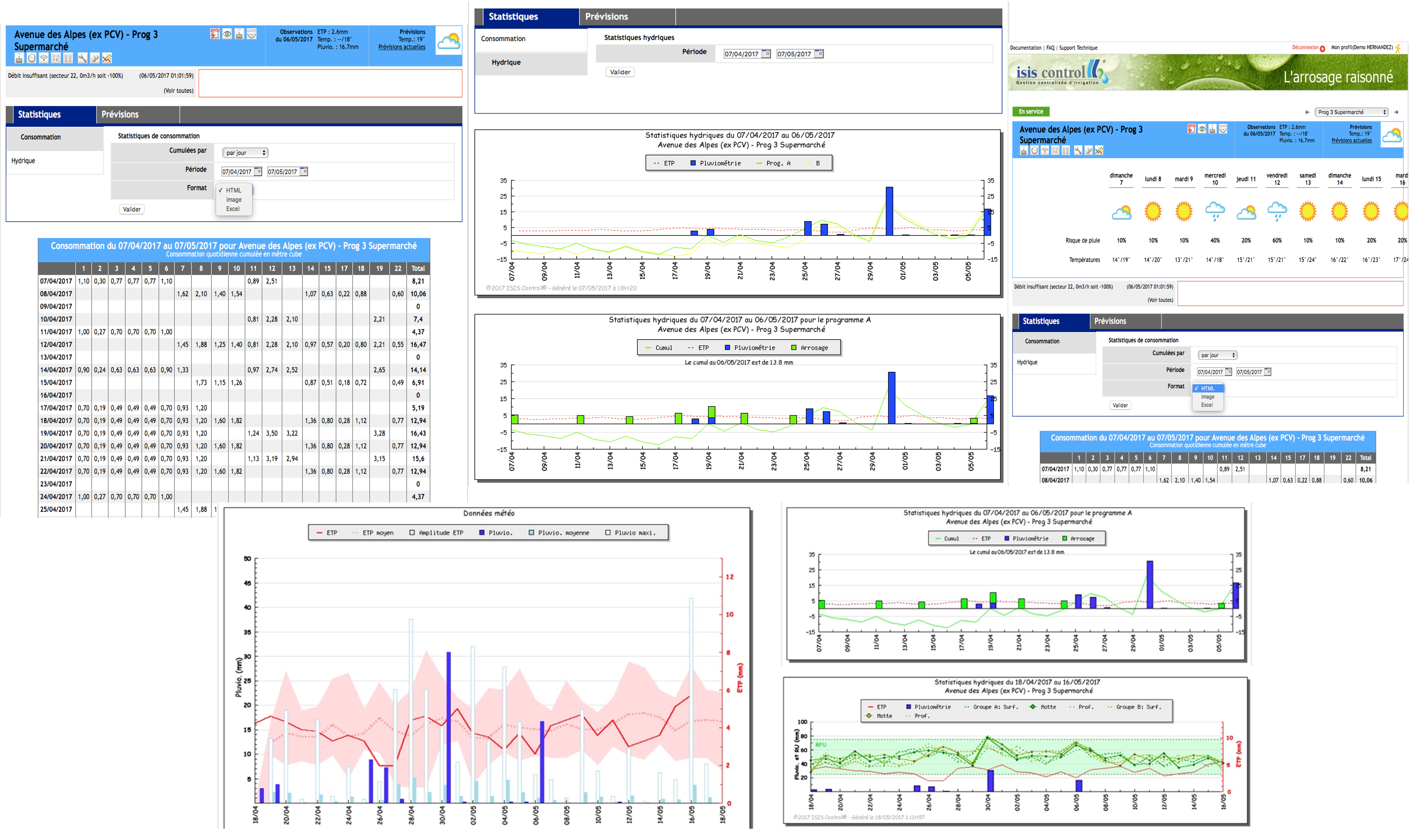Click the water drops icon under En service badge
1409x840 pixels.
pos(1088,151)
